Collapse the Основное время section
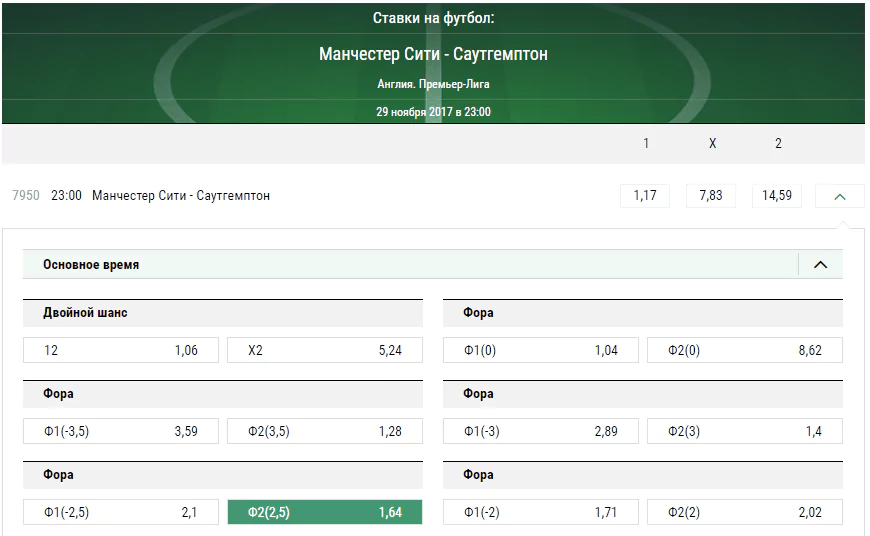The height and width of the screenshot is (536, 870). pos(820,265)
